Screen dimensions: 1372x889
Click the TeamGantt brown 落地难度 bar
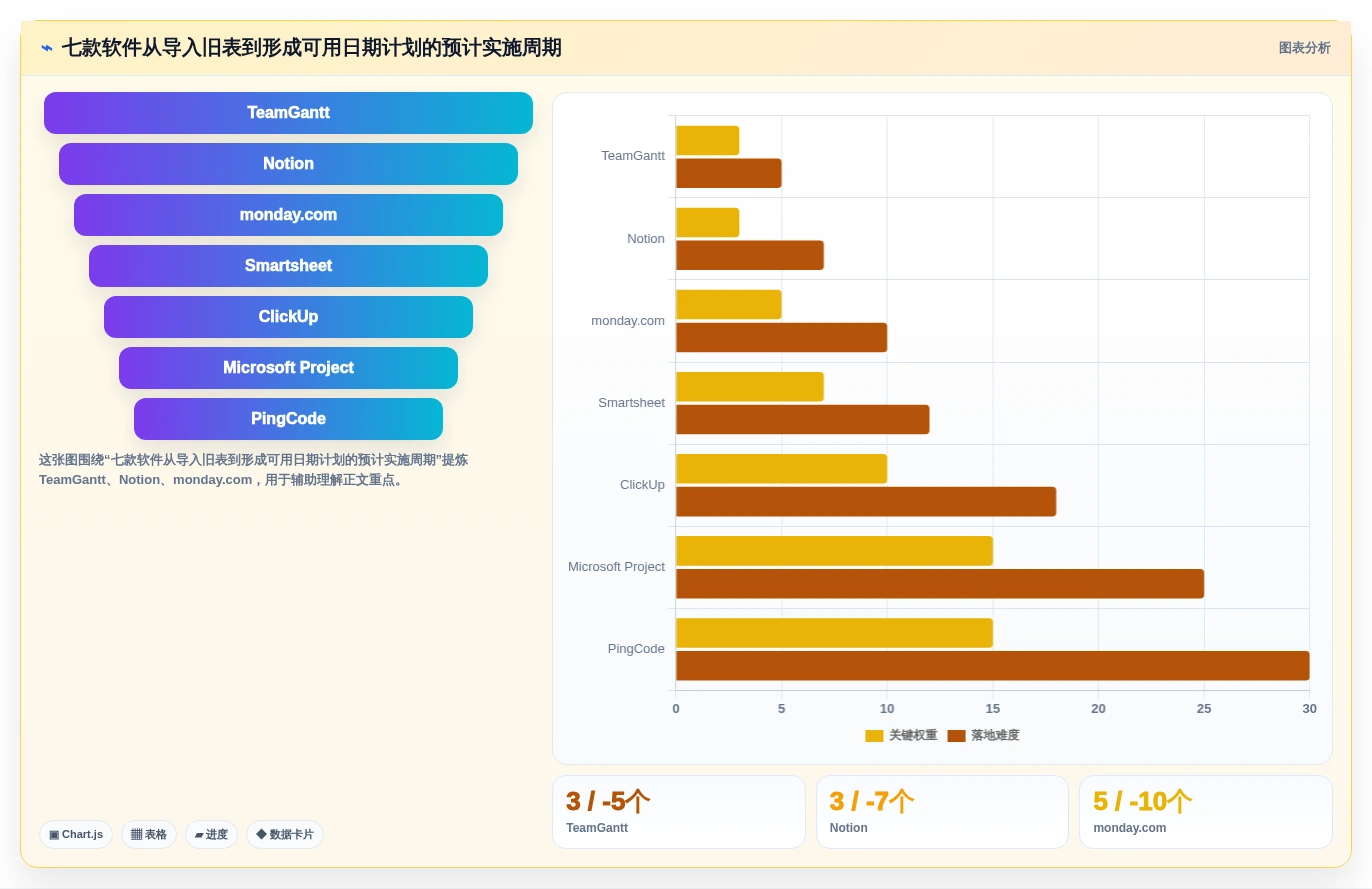[728, 173]
